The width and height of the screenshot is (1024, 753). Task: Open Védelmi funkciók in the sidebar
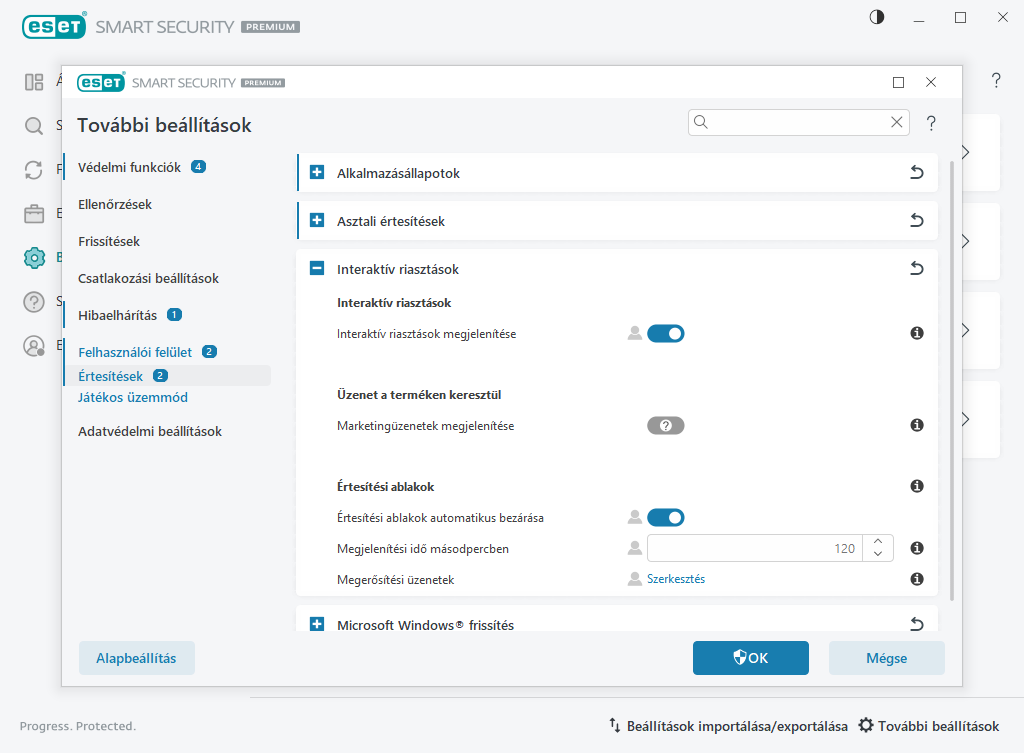pyautogui.click(x=129, y=167)
